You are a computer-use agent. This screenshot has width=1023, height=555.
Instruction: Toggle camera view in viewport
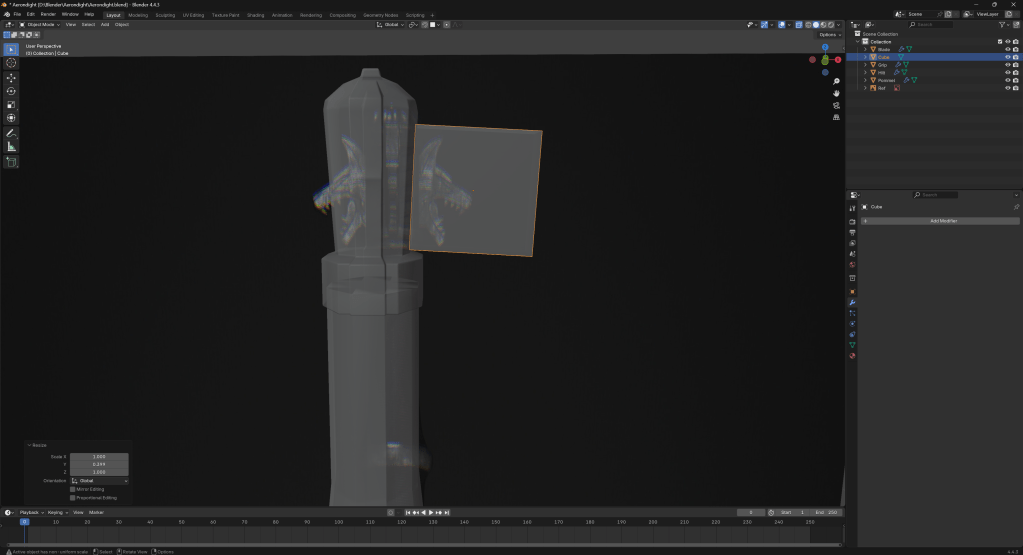tap(836, 105)
